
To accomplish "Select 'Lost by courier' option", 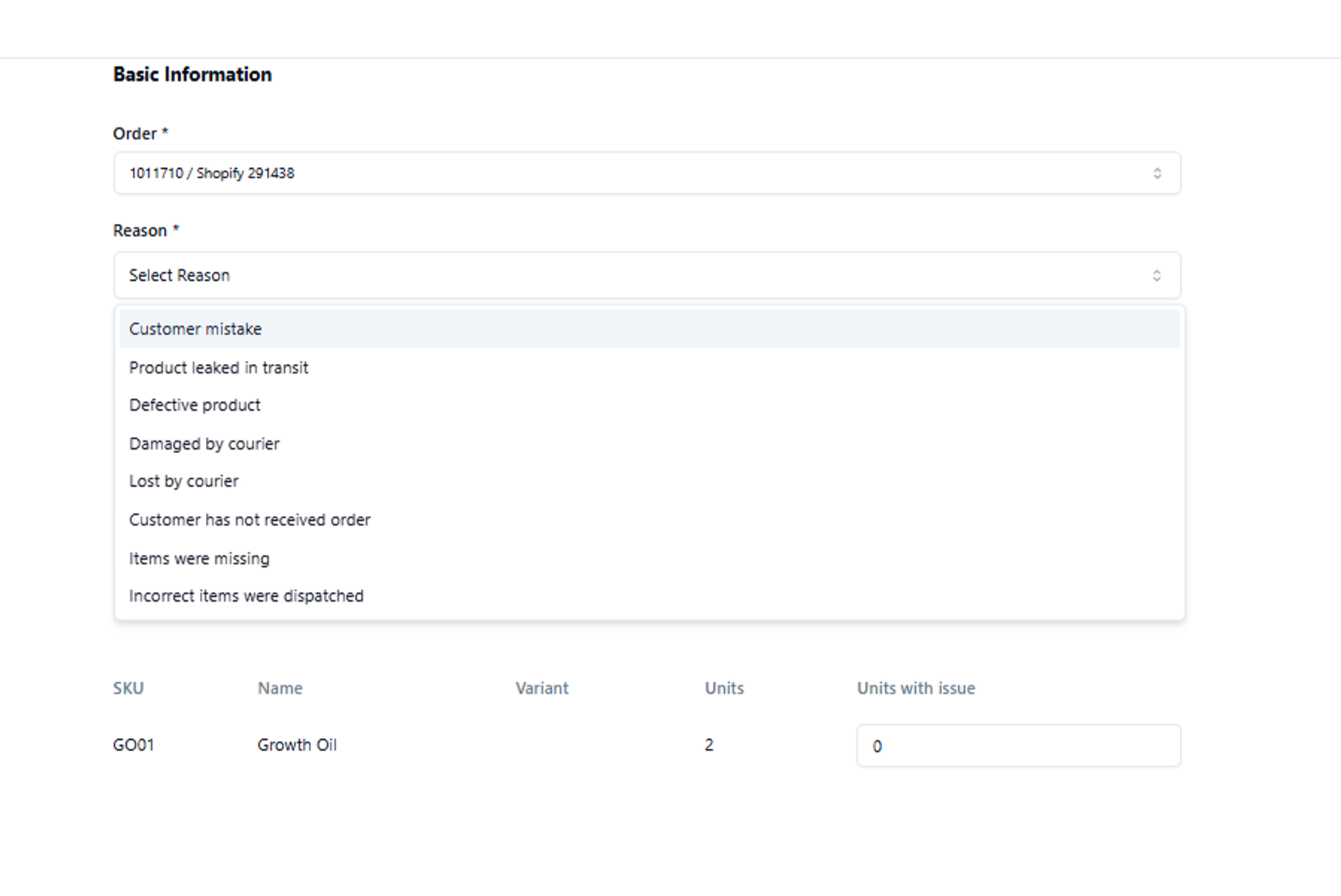I will (x=184, y=481).
